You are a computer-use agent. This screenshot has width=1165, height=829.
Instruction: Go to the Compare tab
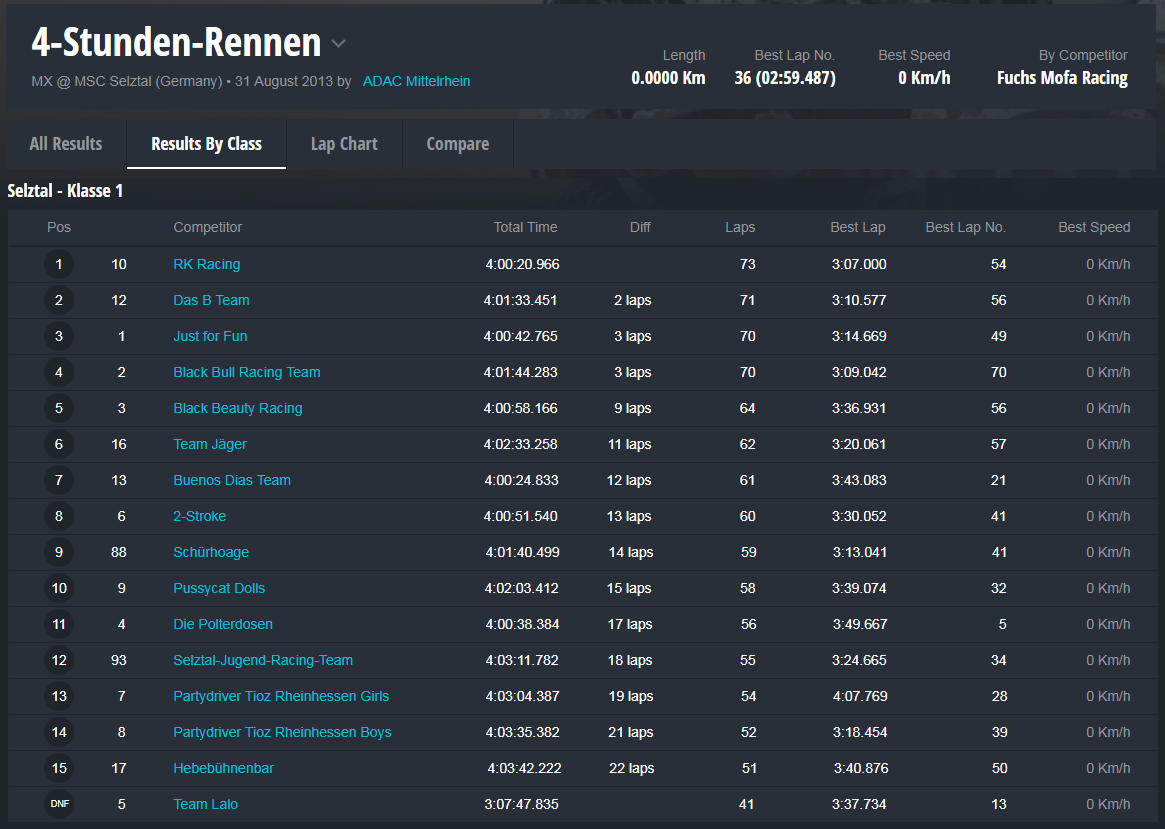457,144
